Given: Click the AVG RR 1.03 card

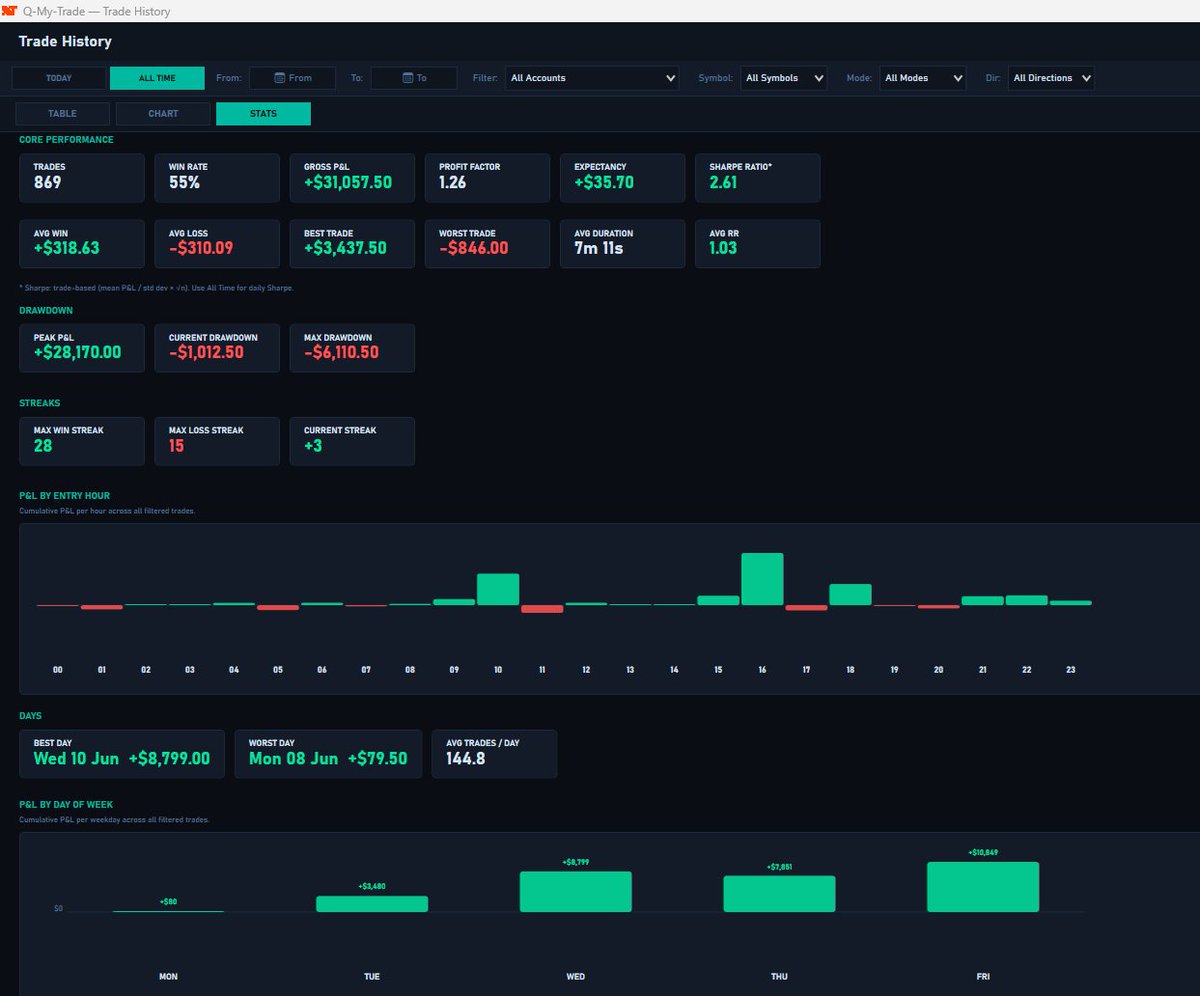Looking at the screenshot, I should (x=758, y=244).
